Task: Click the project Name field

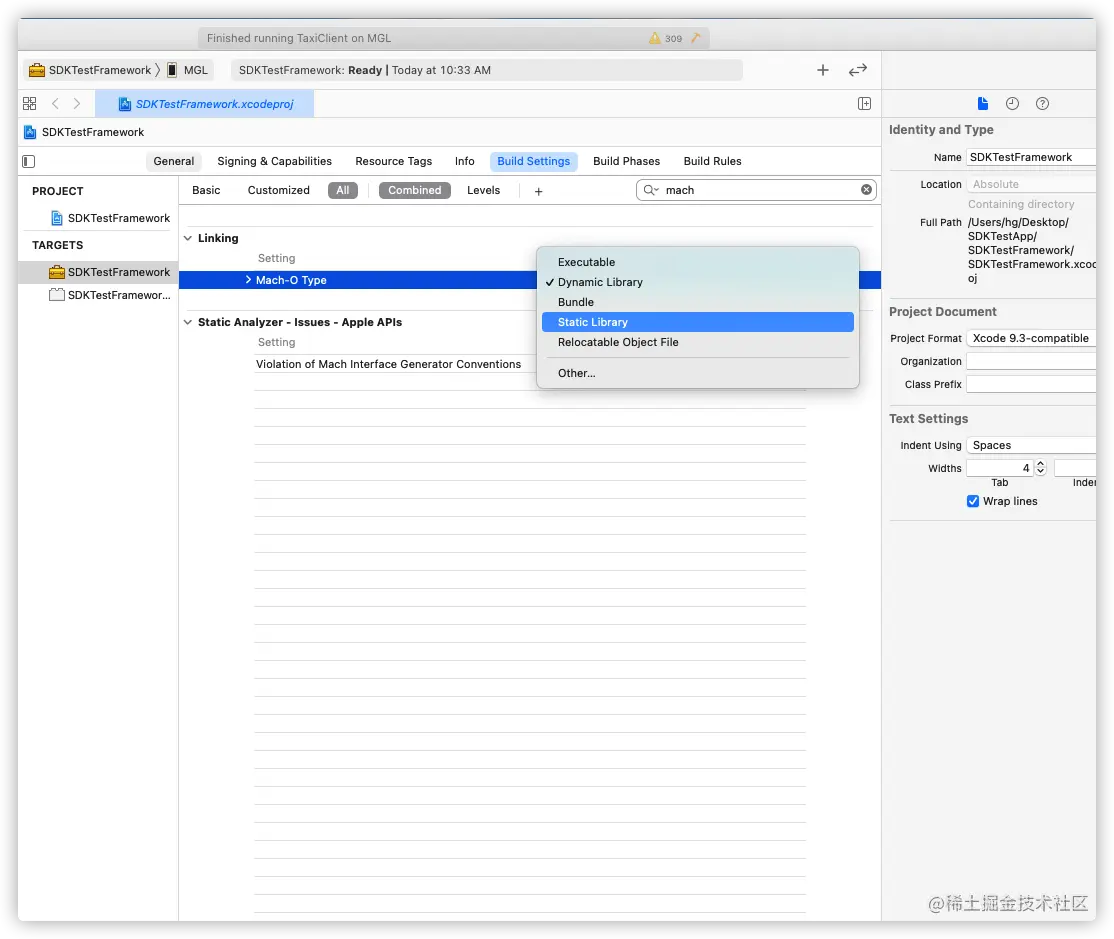Action: [1031, 157]
